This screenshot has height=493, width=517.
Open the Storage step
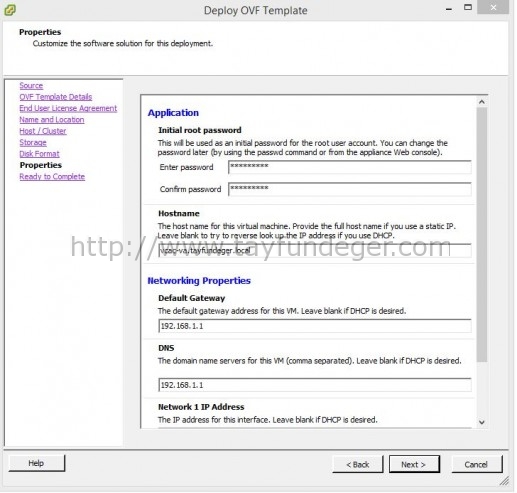point(33,142)
